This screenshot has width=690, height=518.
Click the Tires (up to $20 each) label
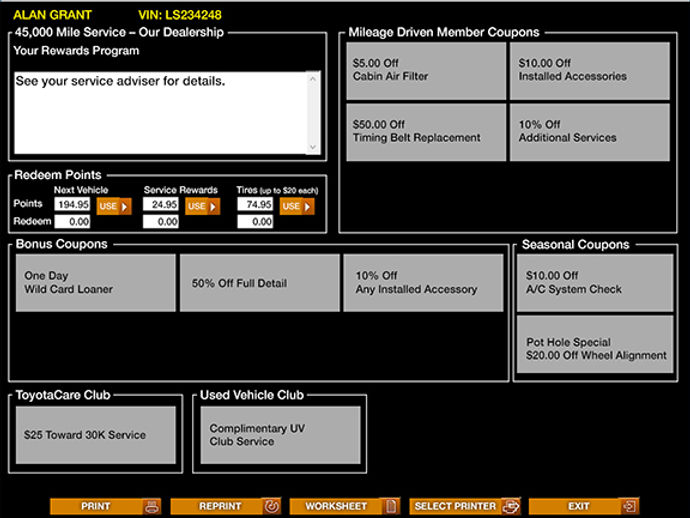[277, 190]
